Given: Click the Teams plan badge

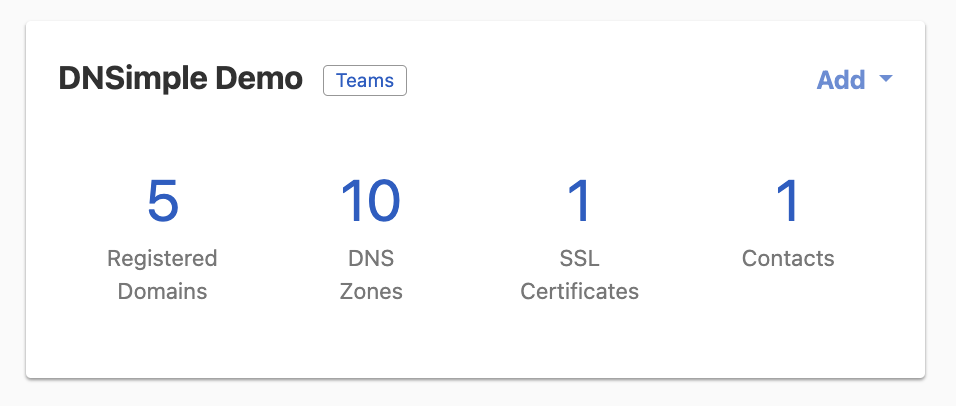Looking at the screenshot, I should 365,80.
